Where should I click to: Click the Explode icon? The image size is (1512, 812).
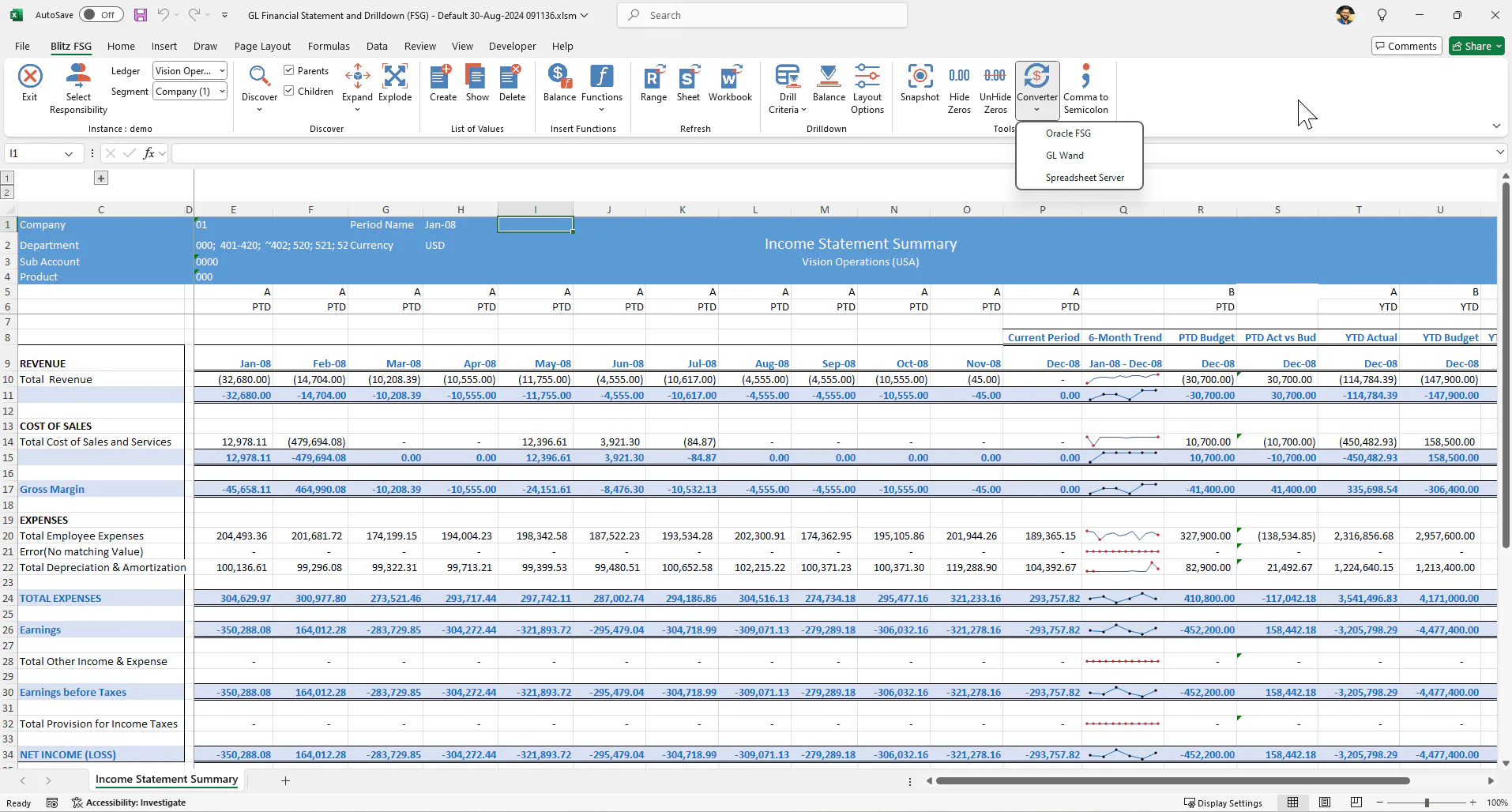coord(395,83)
